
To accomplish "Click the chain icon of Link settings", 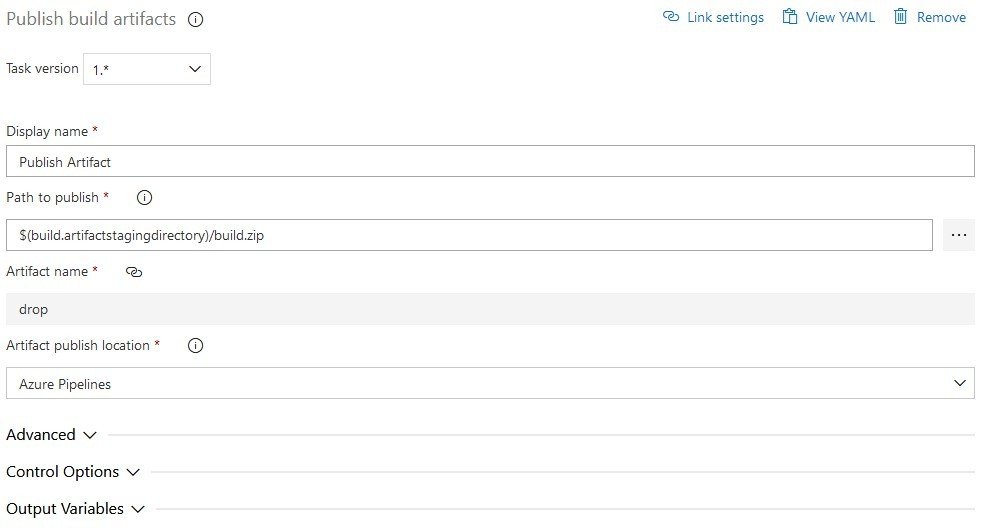I will point(671,16).
